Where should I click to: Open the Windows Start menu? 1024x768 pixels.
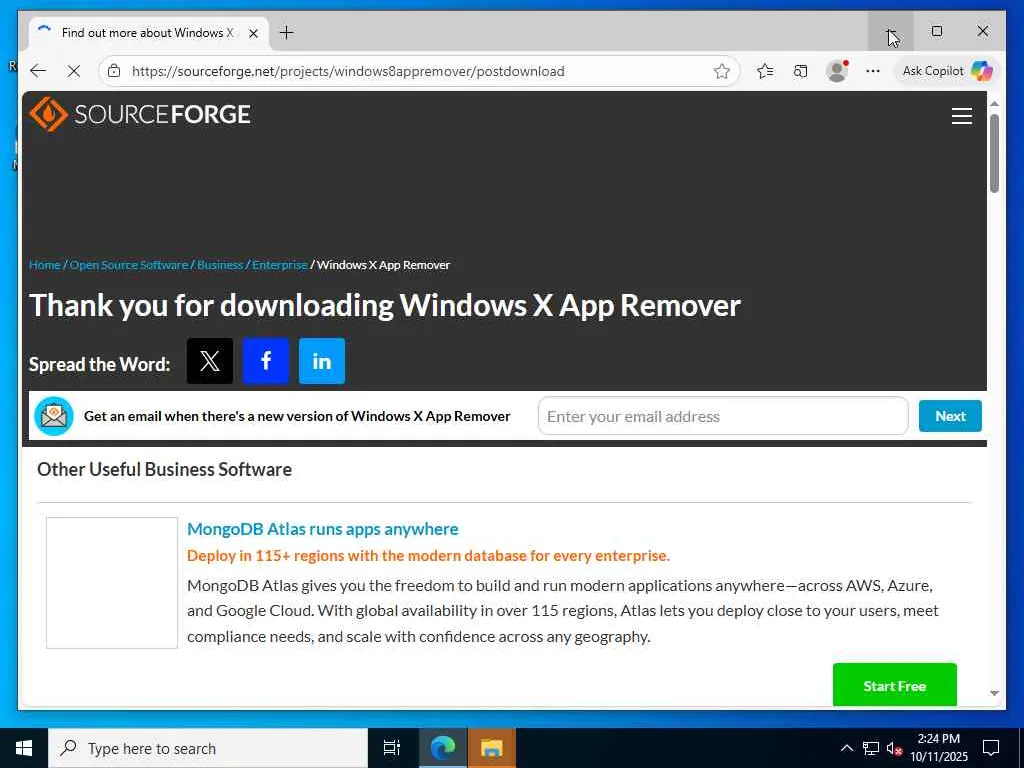point(24,748)
